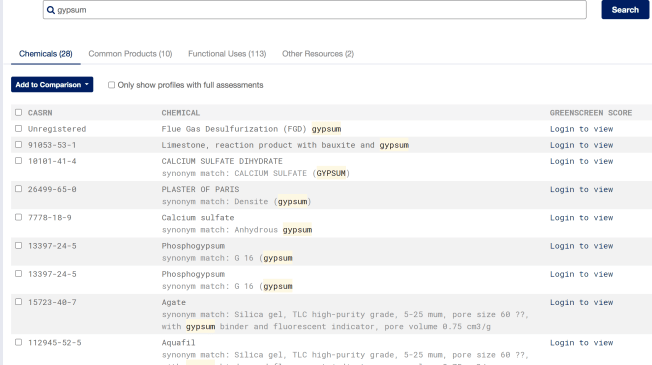Enable Only show profiles with full assessments

pyautogui.click(x=111, y=85)
